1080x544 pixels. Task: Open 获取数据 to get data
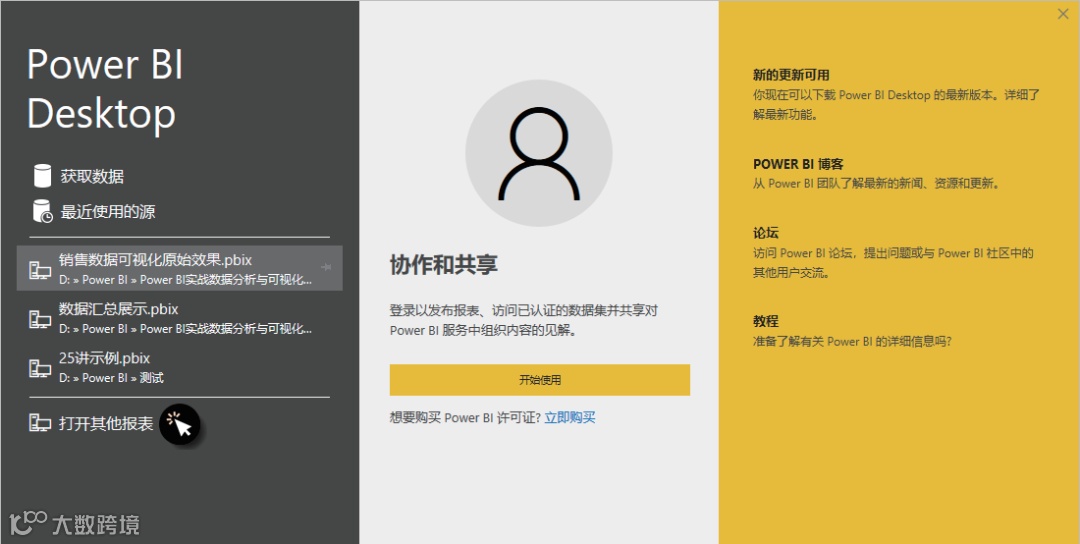(x=92, y=176)
